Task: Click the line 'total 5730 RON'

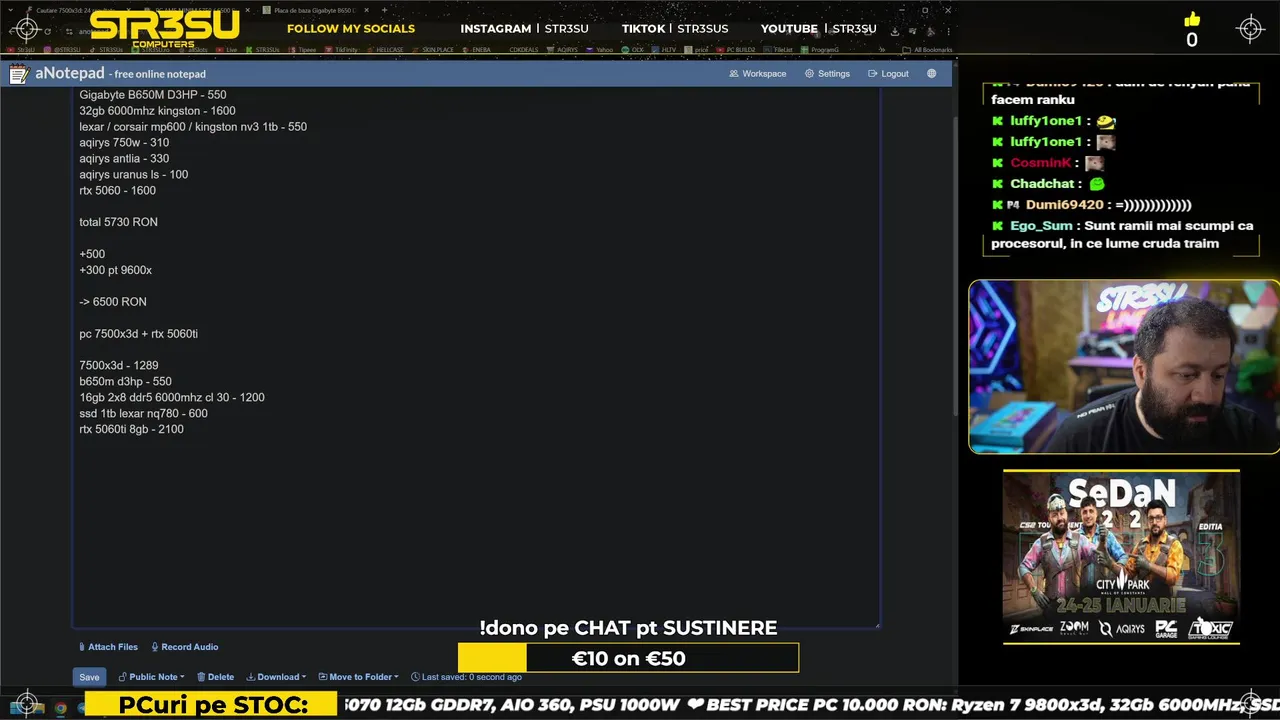Action: pyautogui.click(x=118, y=222)
